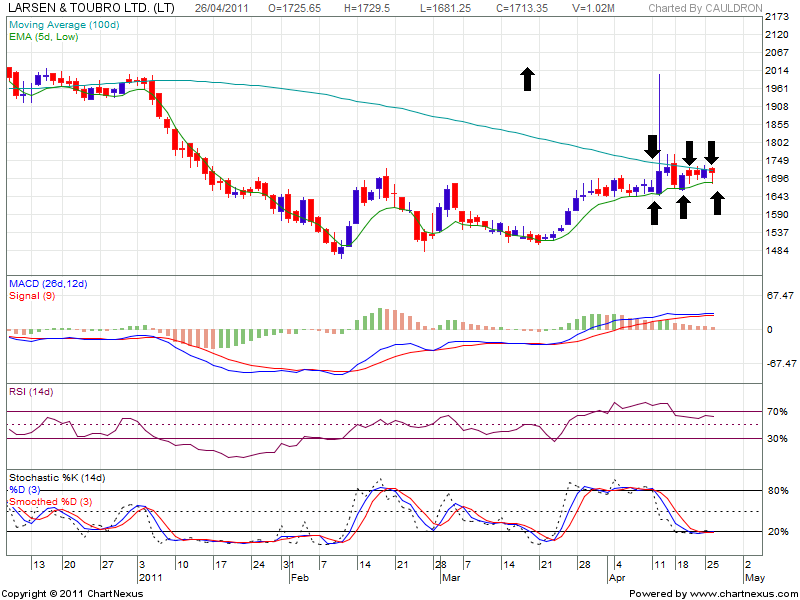Screen dimensions: 800x600
Task: Select the EMA (5d, Low) legend label
Action: click(x=46, y=34)
